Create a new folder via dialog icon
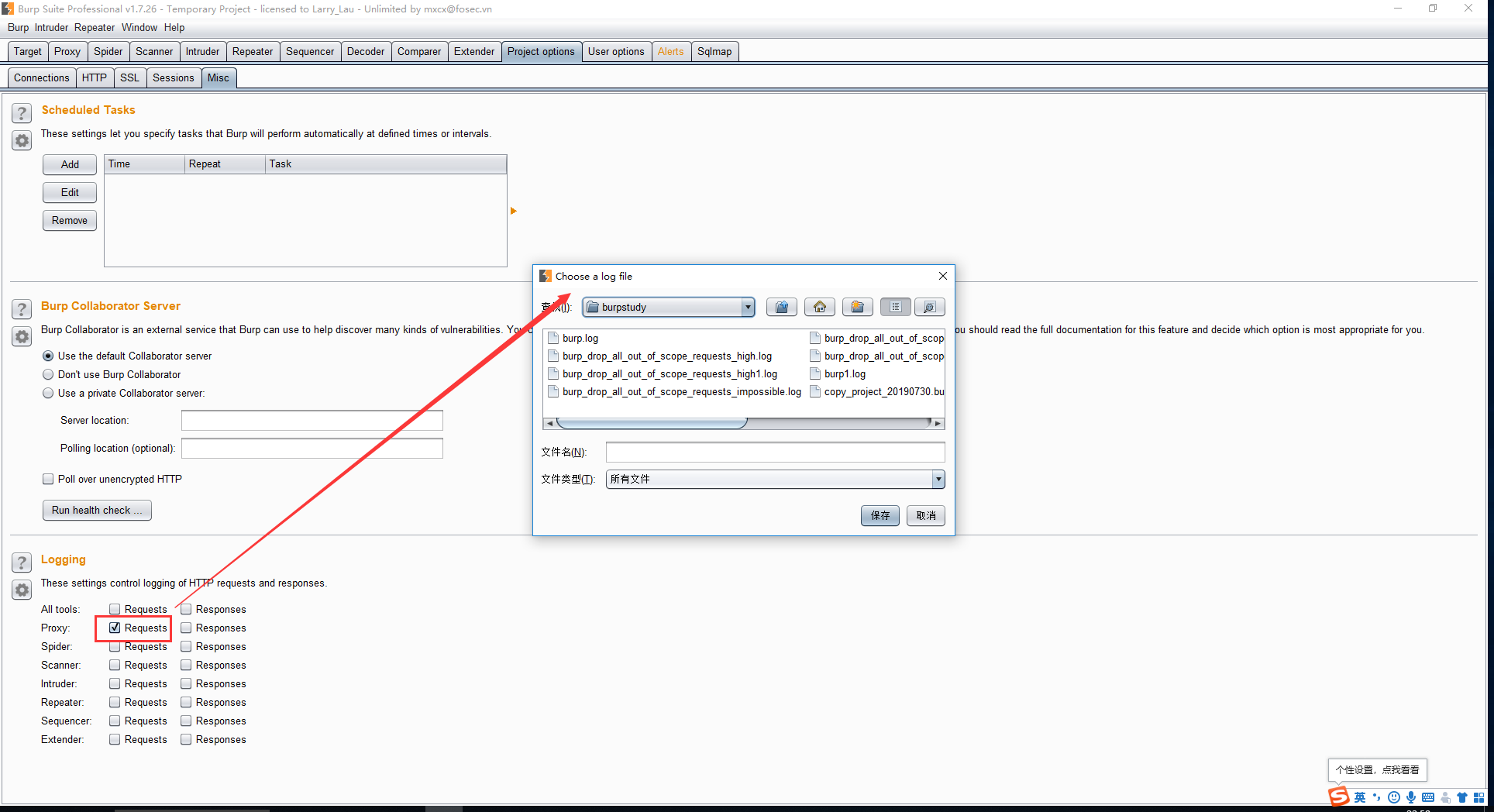Viewport: 1494px width, 812px height. coord(857,307)
